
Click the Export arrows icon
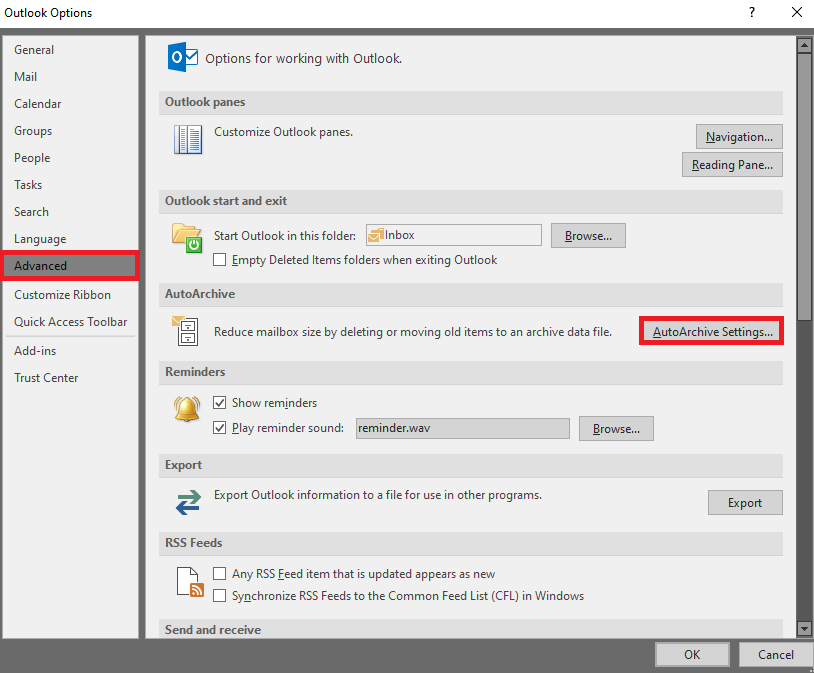188,502
